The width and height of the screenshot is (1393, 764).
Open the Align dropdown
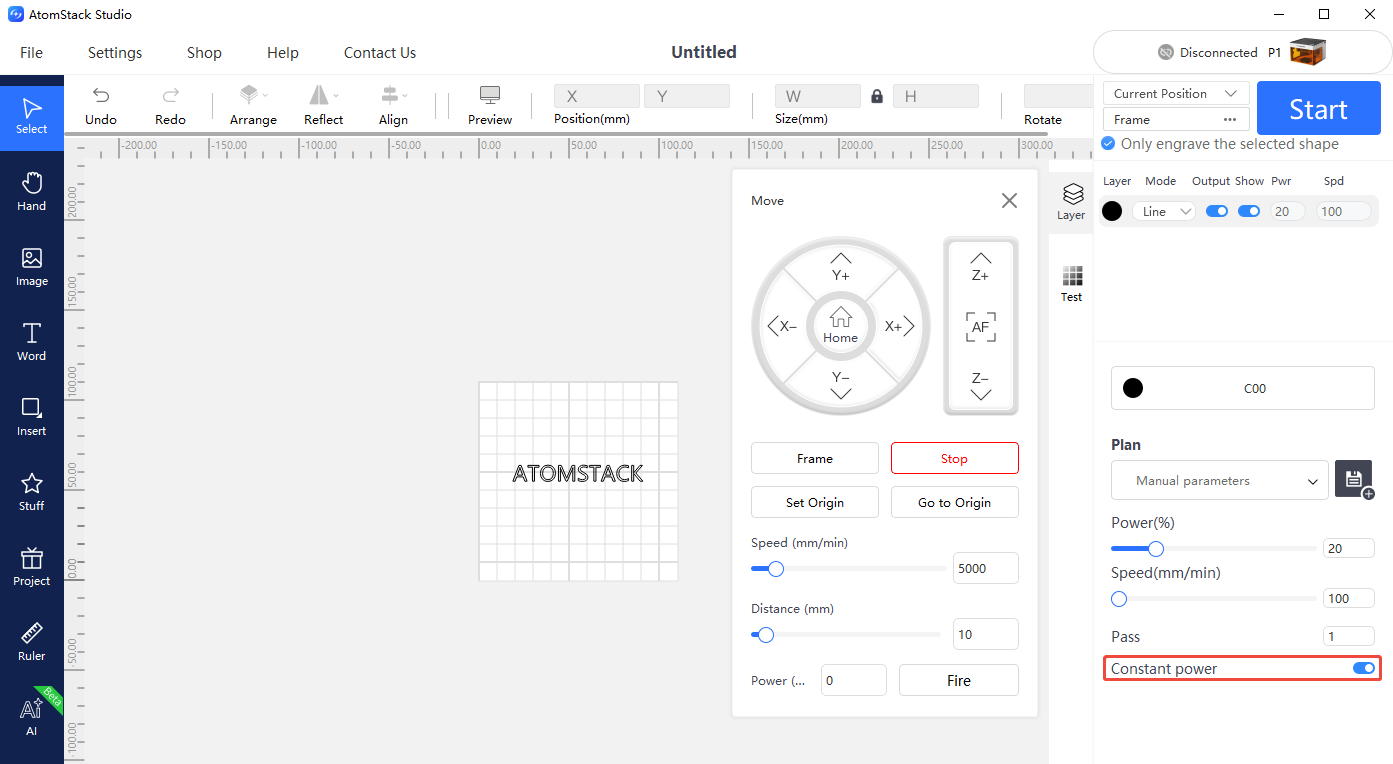tap(393, 105)
